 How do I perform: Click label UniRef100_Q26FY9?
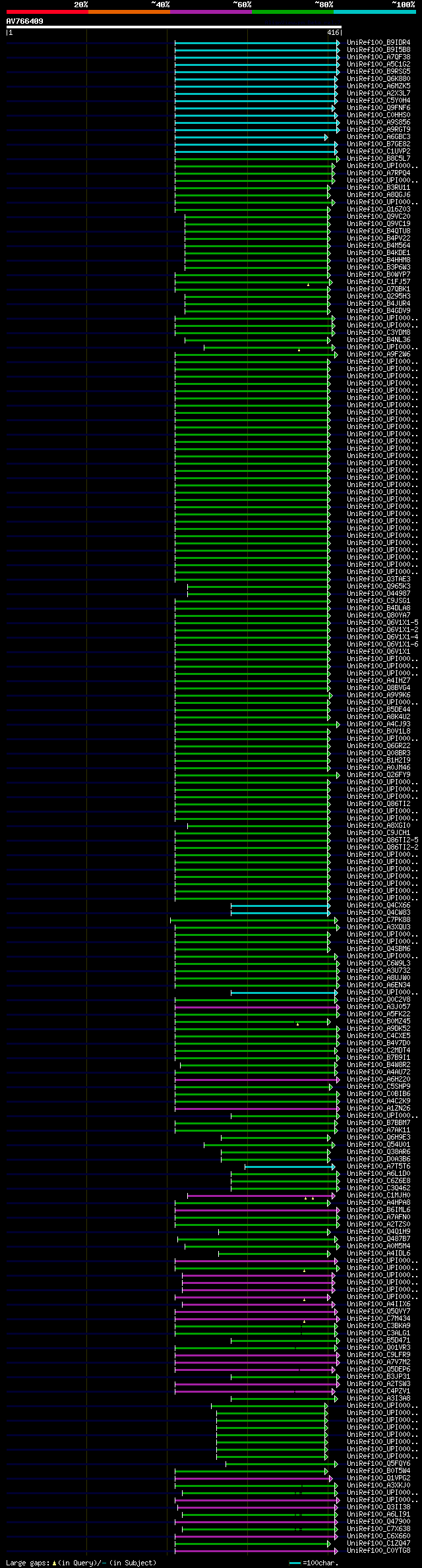coord(378,775)
